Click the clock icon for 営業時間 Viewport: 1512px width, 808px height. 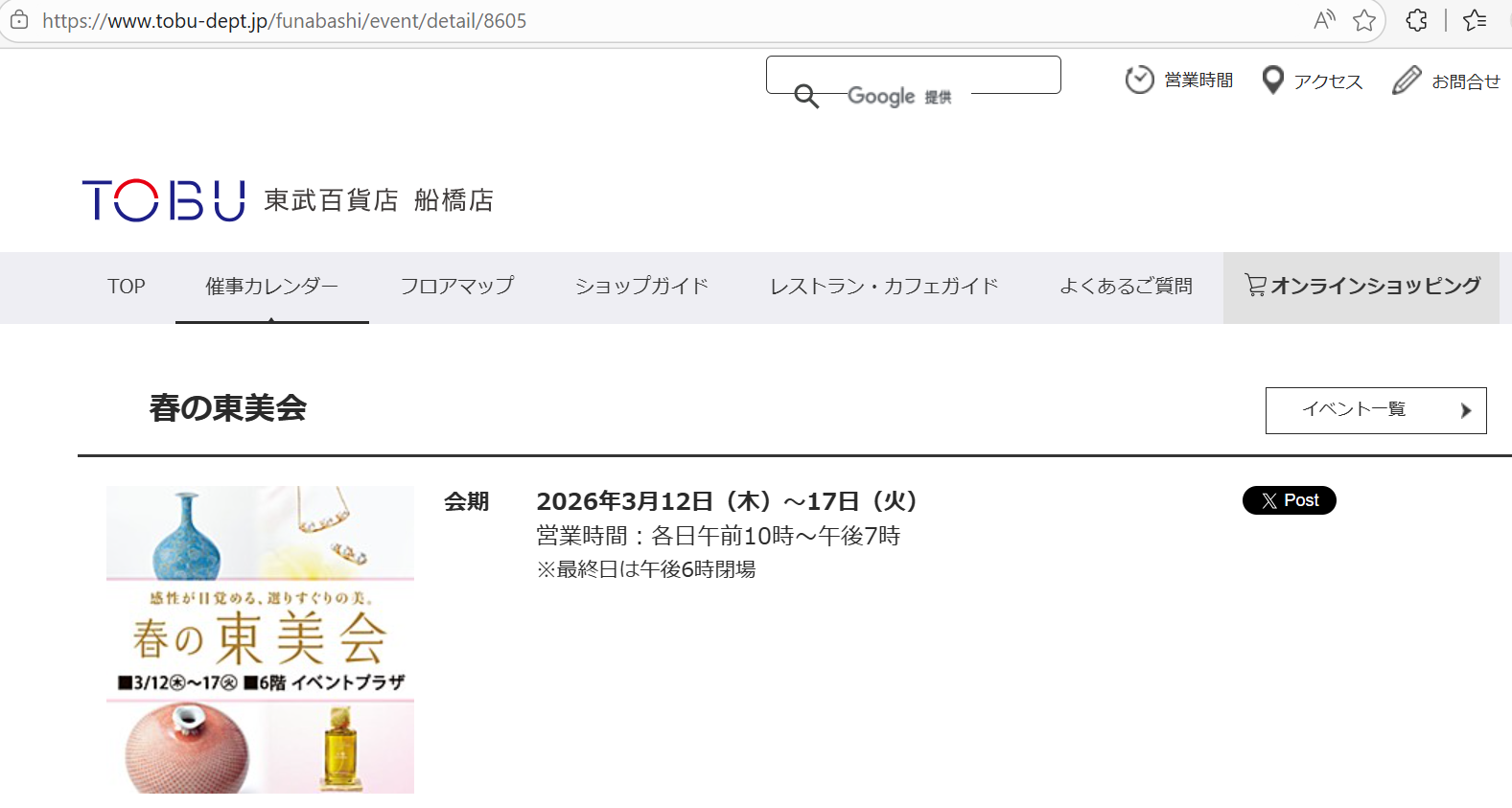(x=1139, y=80)
